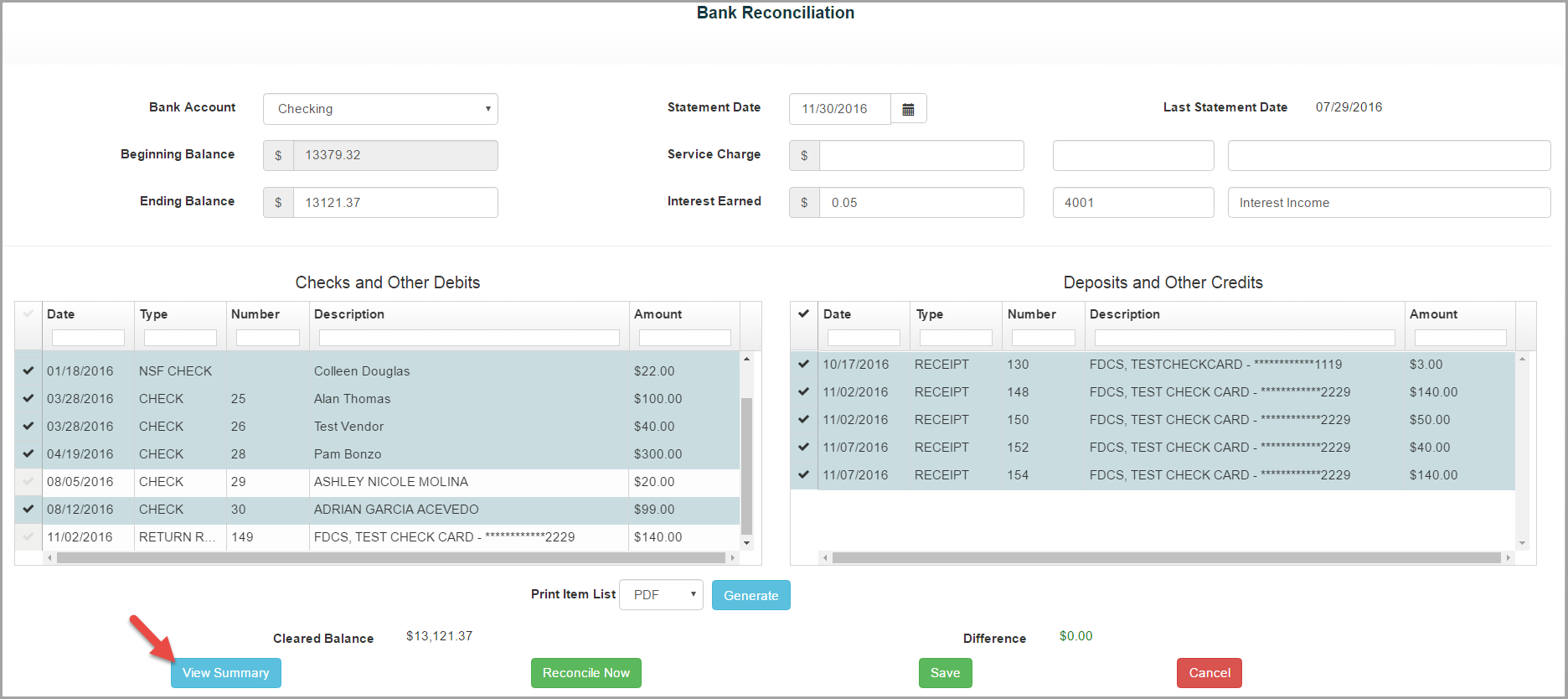1568x699 pixels.
Task: Open the Statement Date calendar picker
Action: pos(908,109)
